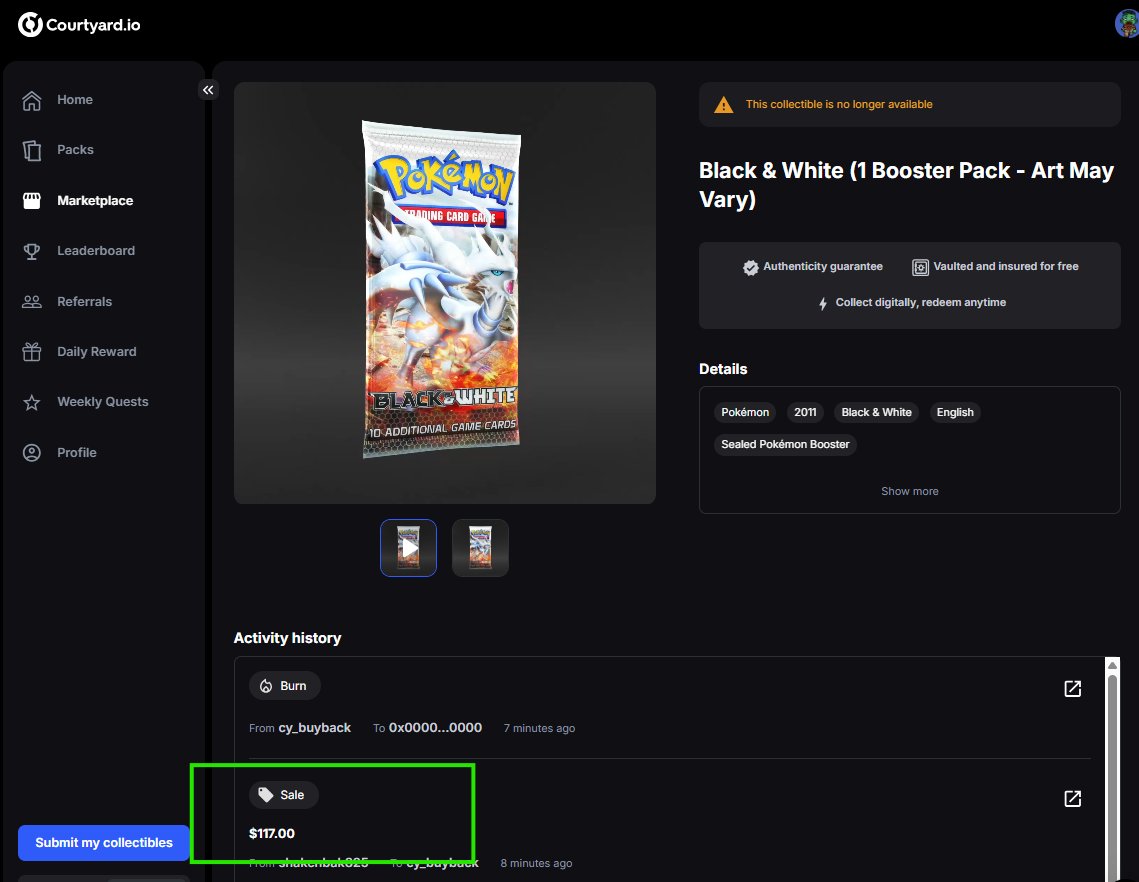Click the $117.00 sale price
Screen dimensions: 1139x882
pos(272,833)
